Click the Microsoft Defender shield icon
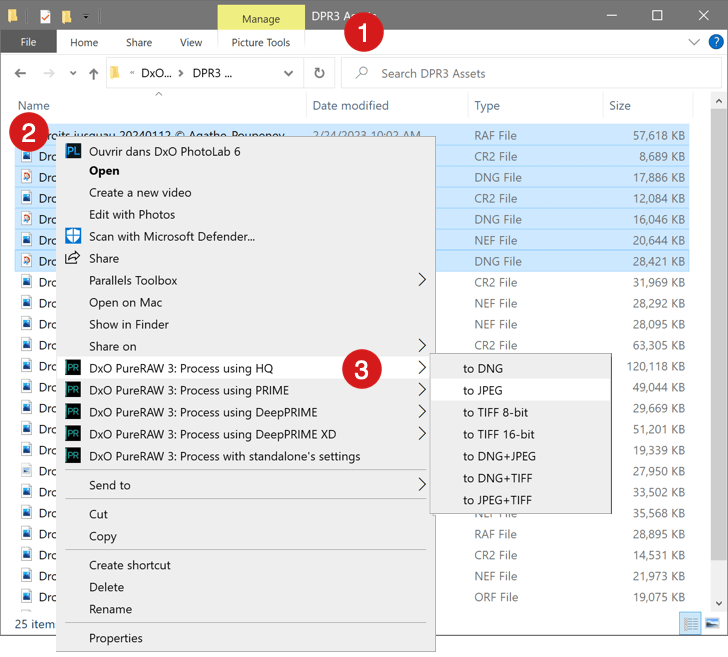 click(73, 236)
